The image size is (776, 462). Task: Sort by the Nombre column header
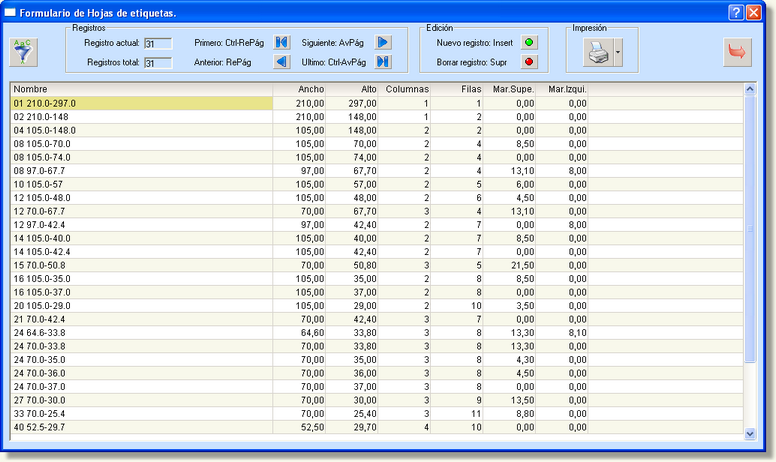[142, 90]
